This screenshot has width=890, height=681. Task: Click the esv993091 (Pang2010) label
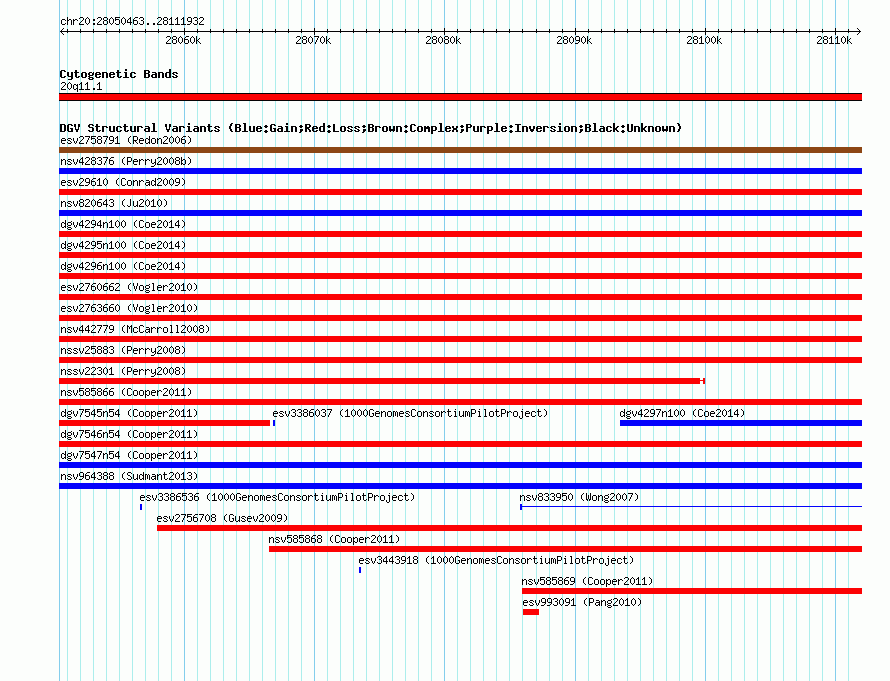[582, 602]
